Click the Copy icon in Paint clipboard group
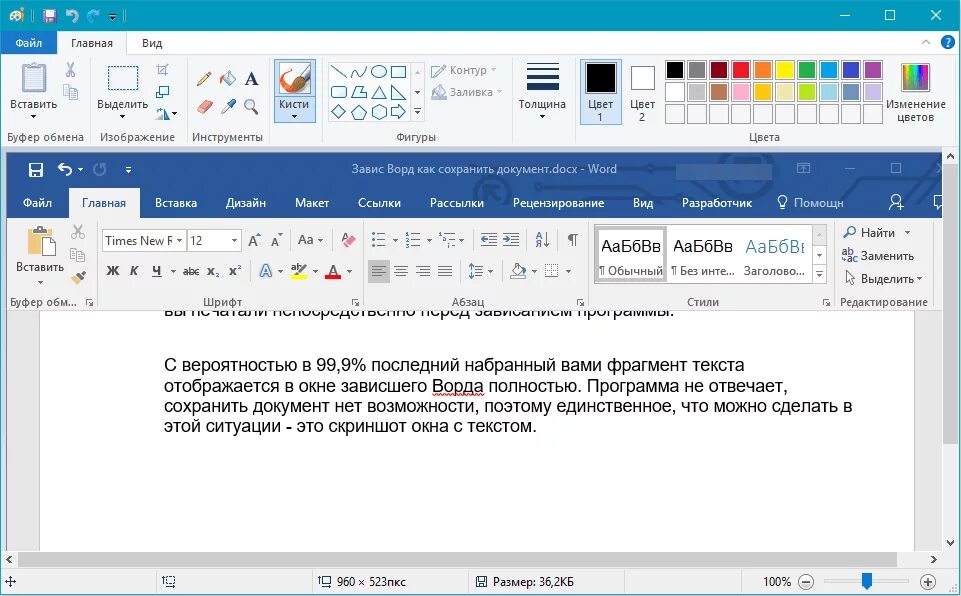961x596 pixels. tap(70, 92)
